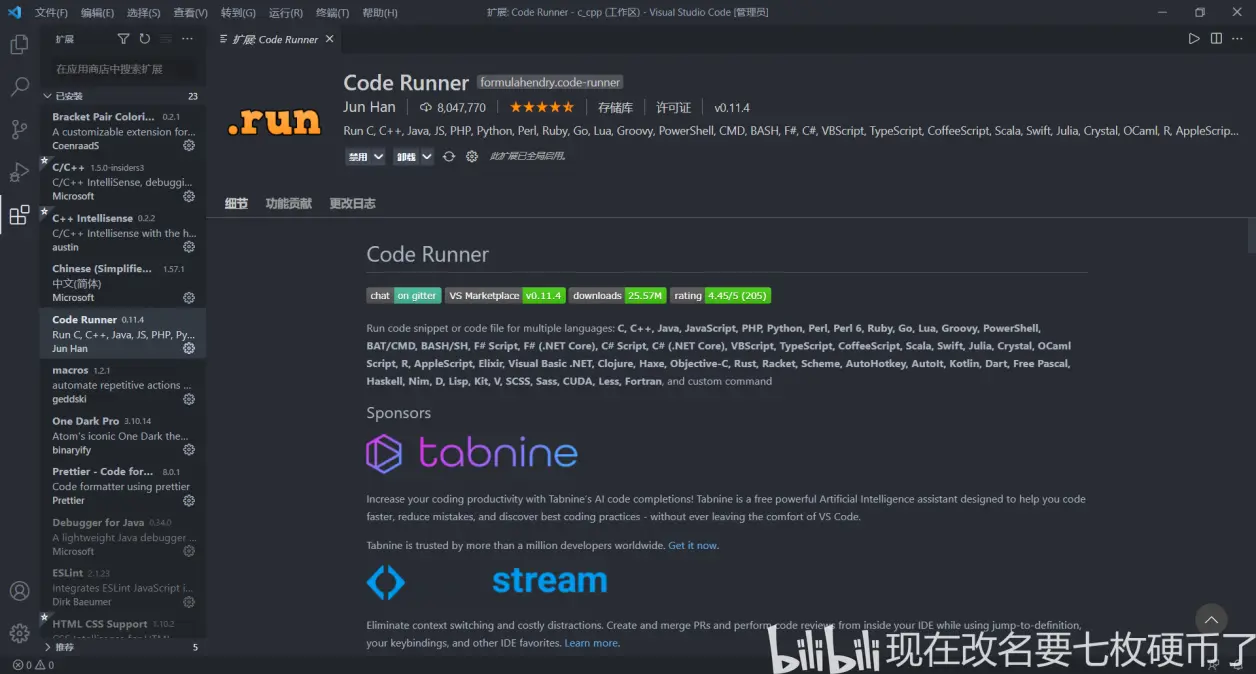Viewport: 1256px width, 674px height.
Task: Manage the C/C++ extension via its gear
Action: tap(189, 196)
